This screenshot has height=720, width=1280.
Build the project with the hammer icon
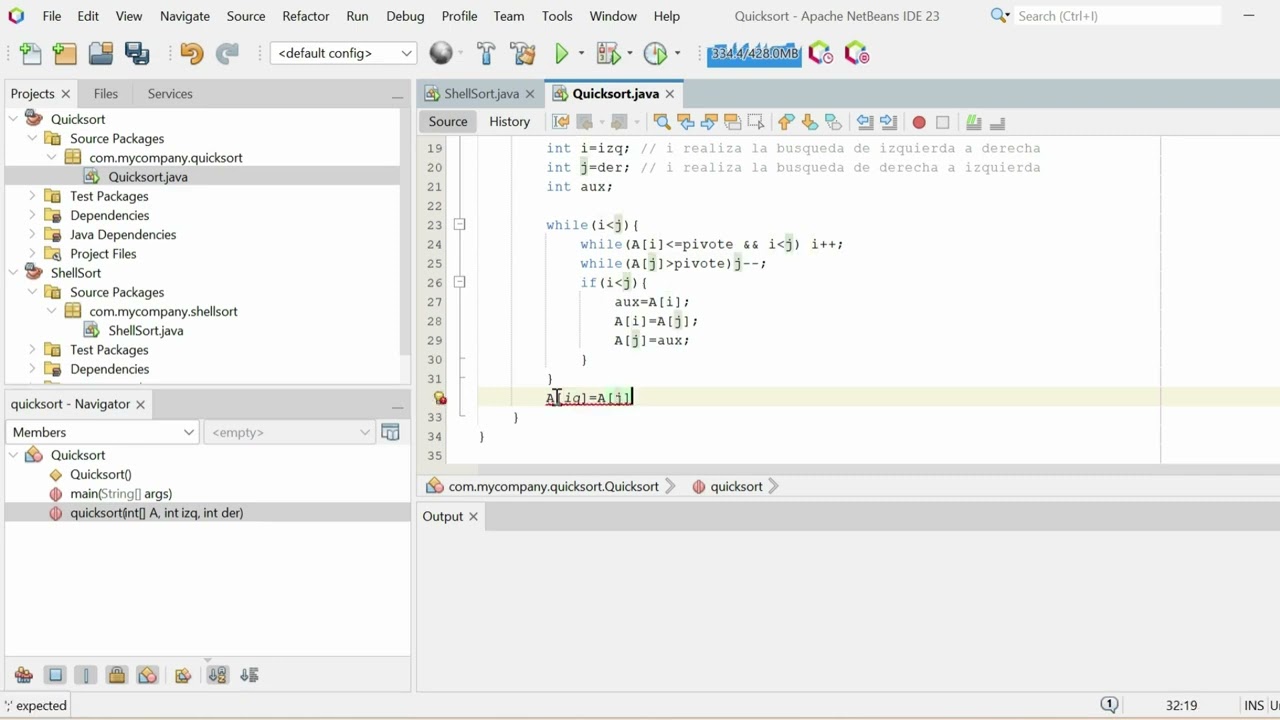pos(486,54)
